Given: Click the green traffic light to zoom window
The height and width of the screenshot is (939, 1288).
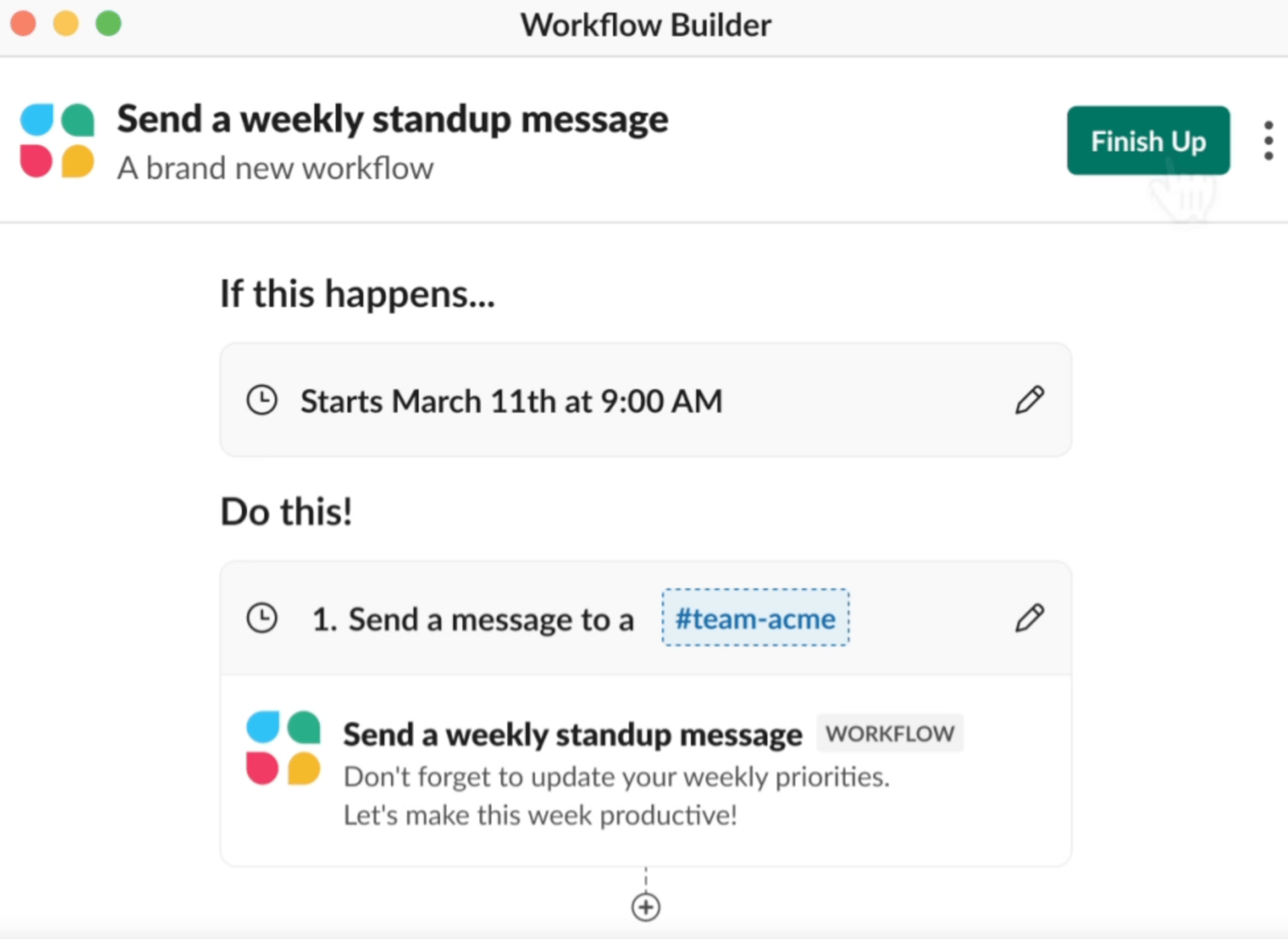Looking at the screenshot, I should point(108,23).
